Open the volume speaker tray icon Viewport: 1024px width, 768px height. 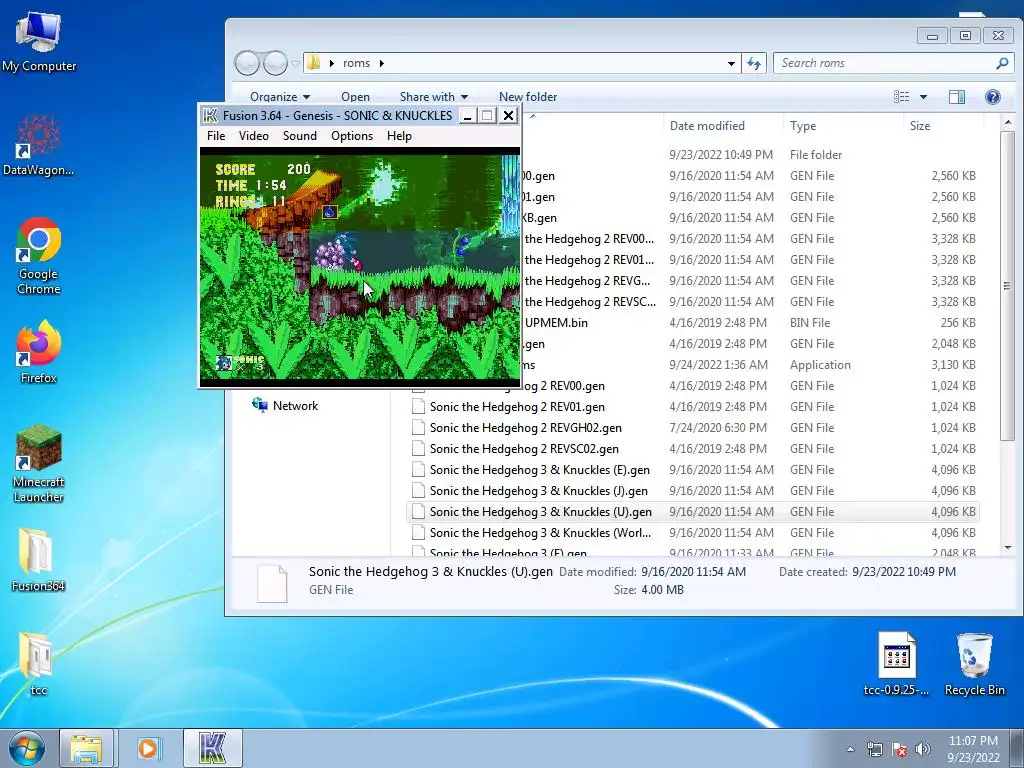point(923,750)
